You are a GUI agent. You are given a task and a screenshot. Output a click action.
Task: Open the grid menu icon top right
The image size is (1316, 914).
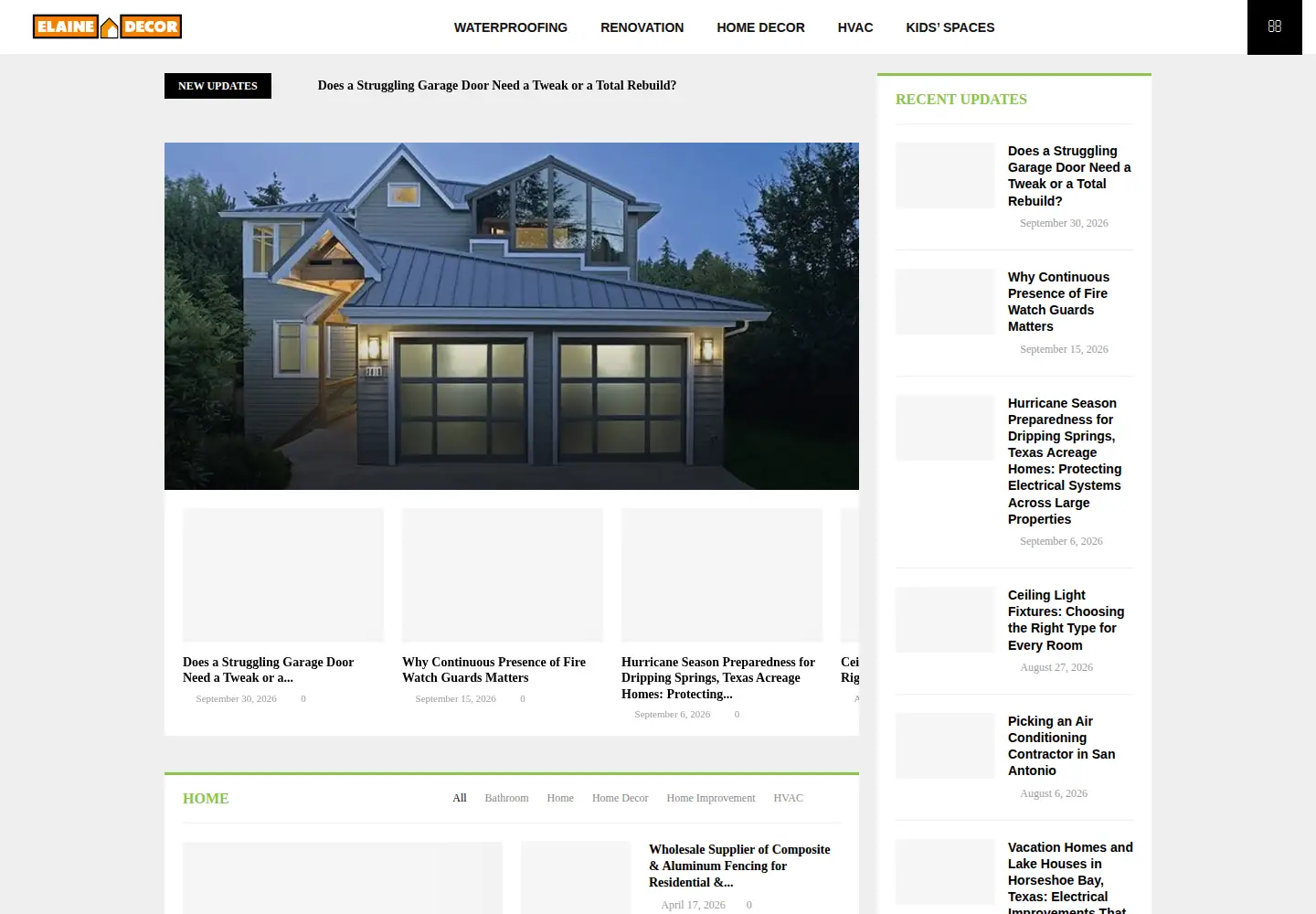[1274, 27]
